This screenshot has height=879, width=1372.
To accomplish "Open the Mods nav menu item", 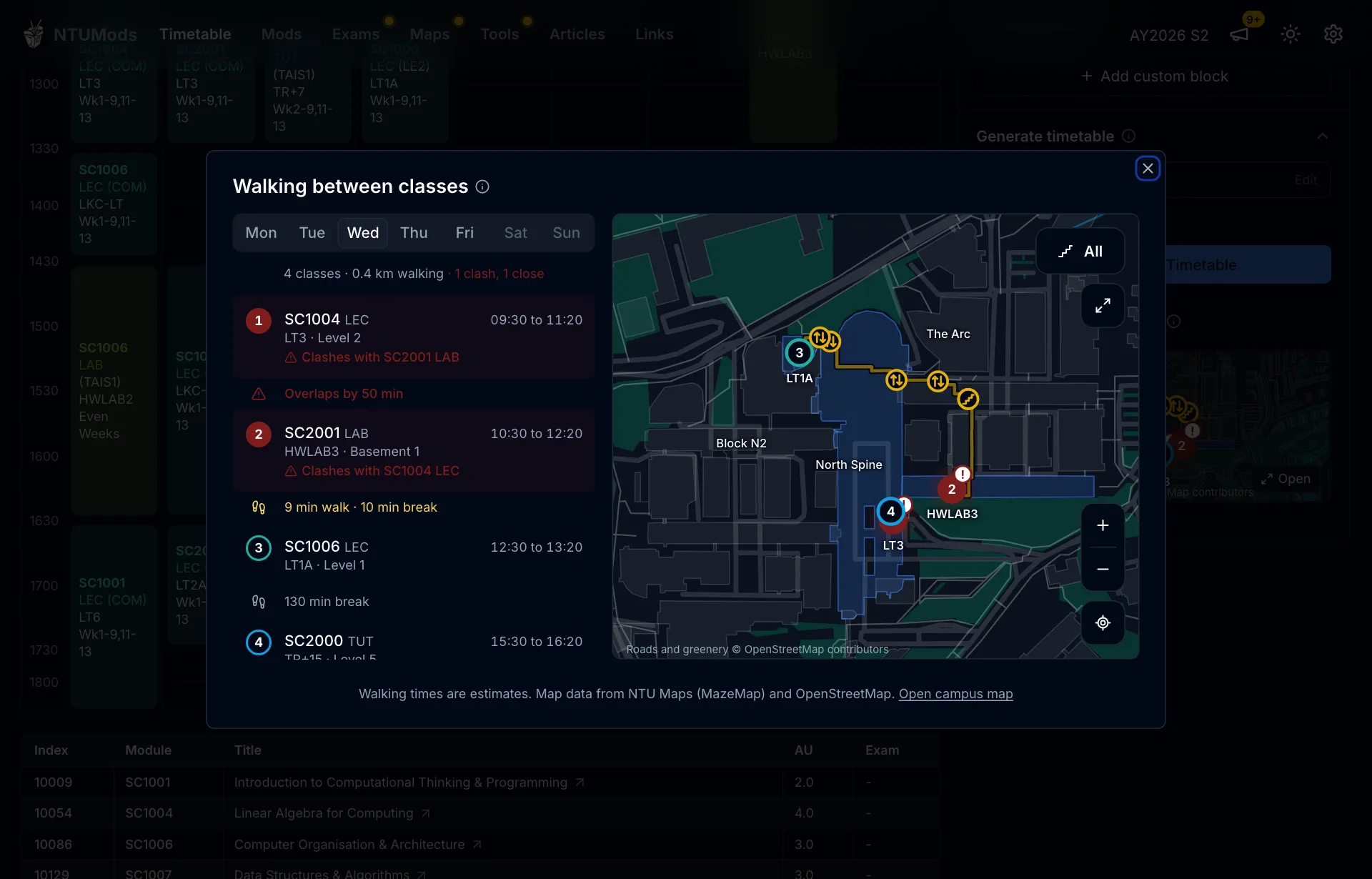I will [282, 34].
